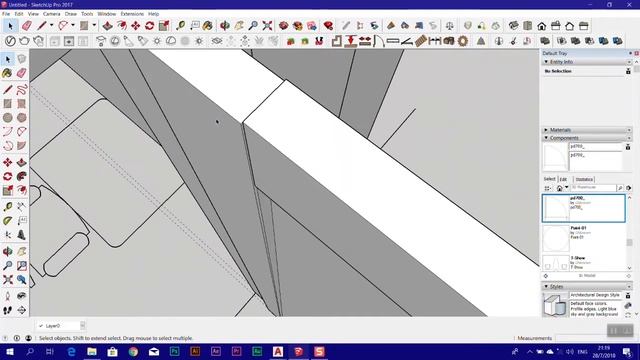The width and height of the screenshot is (640, 360).
Task: Open Chrome from the Windows taskbar
Action: tap(133, 351)
